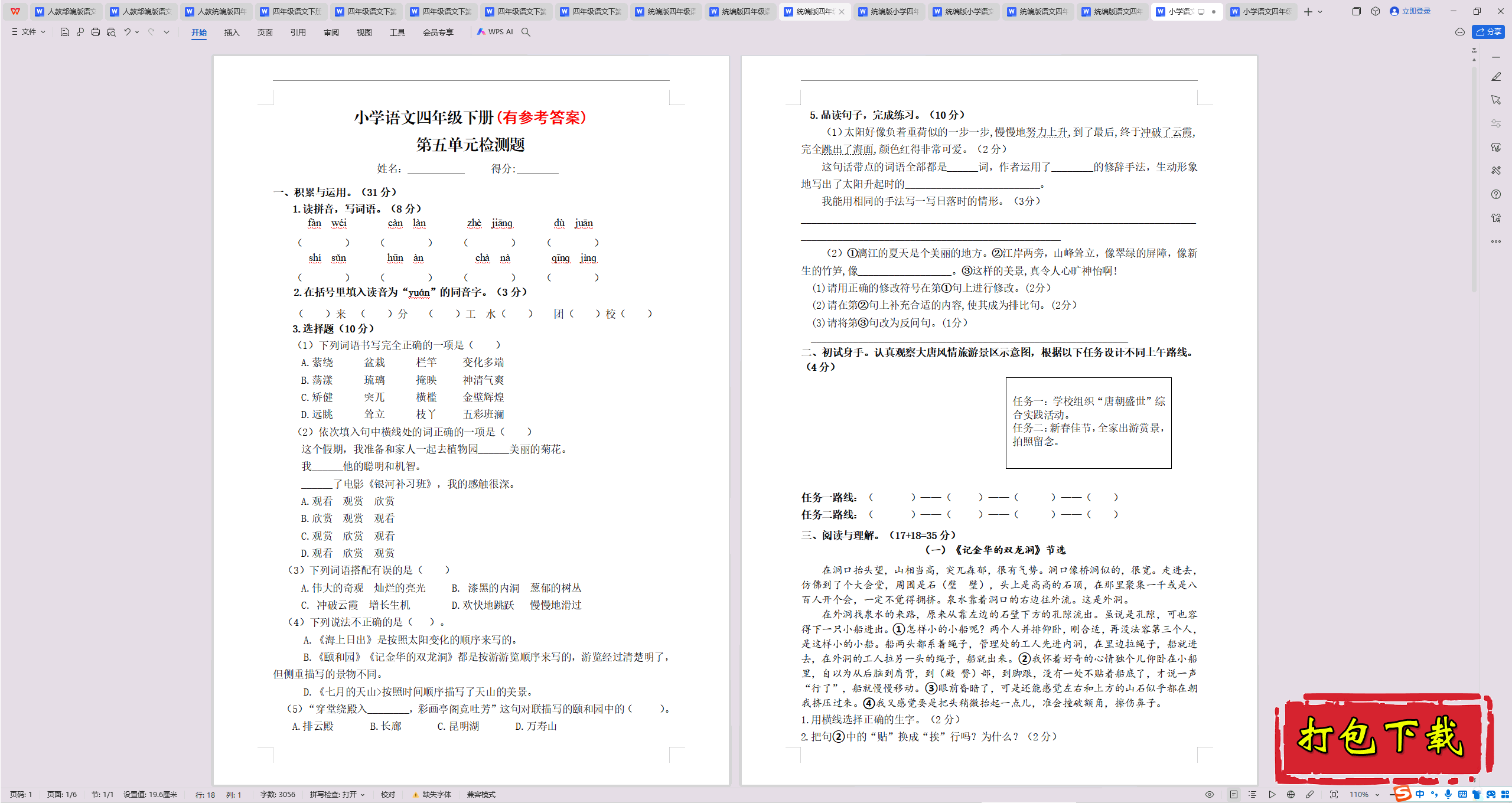
Task: Click the Redo arrow icon
Action: 151,32
